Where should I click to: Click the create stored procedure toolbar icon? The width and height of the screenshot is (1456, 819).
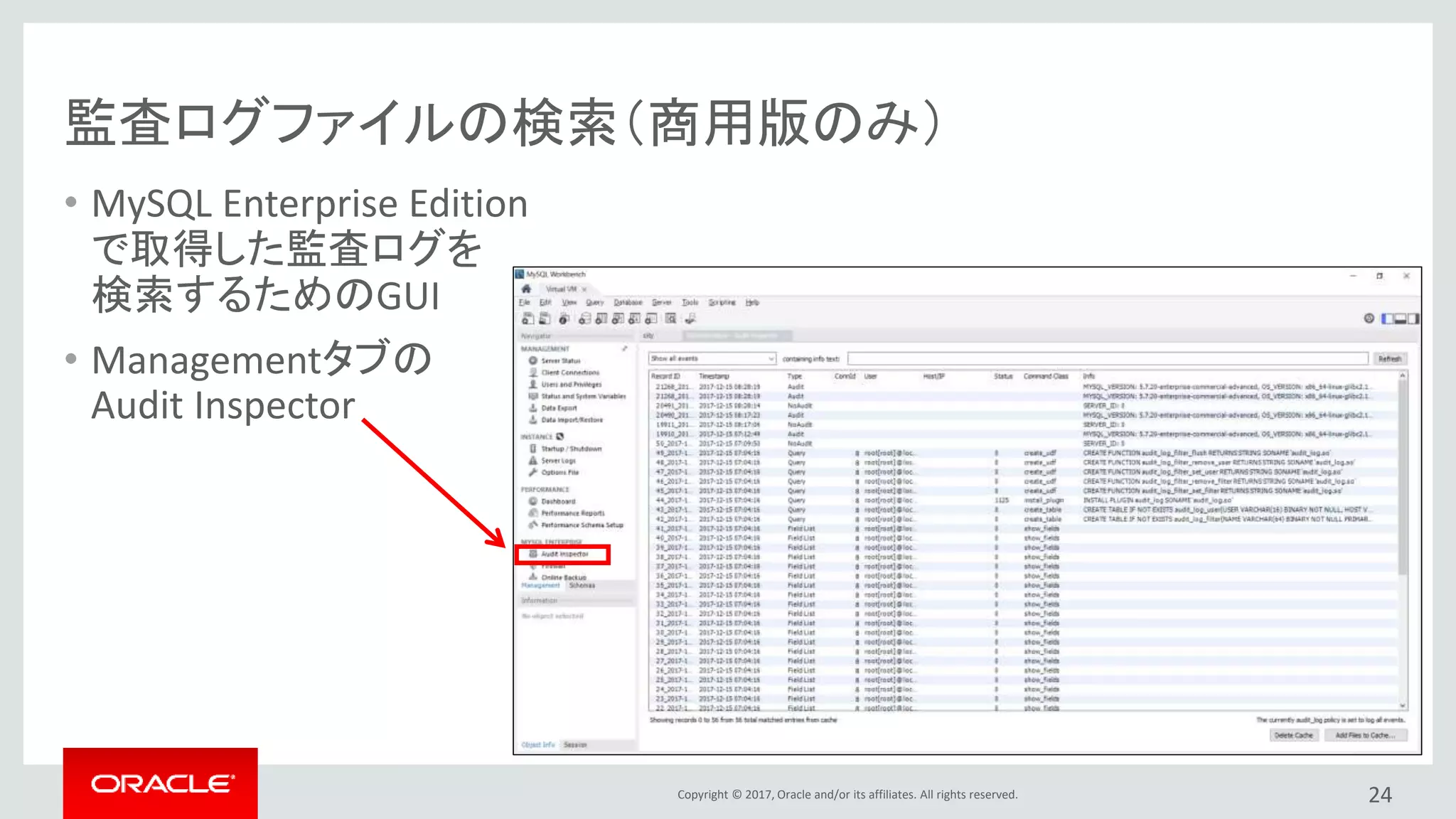coord(634,318)
